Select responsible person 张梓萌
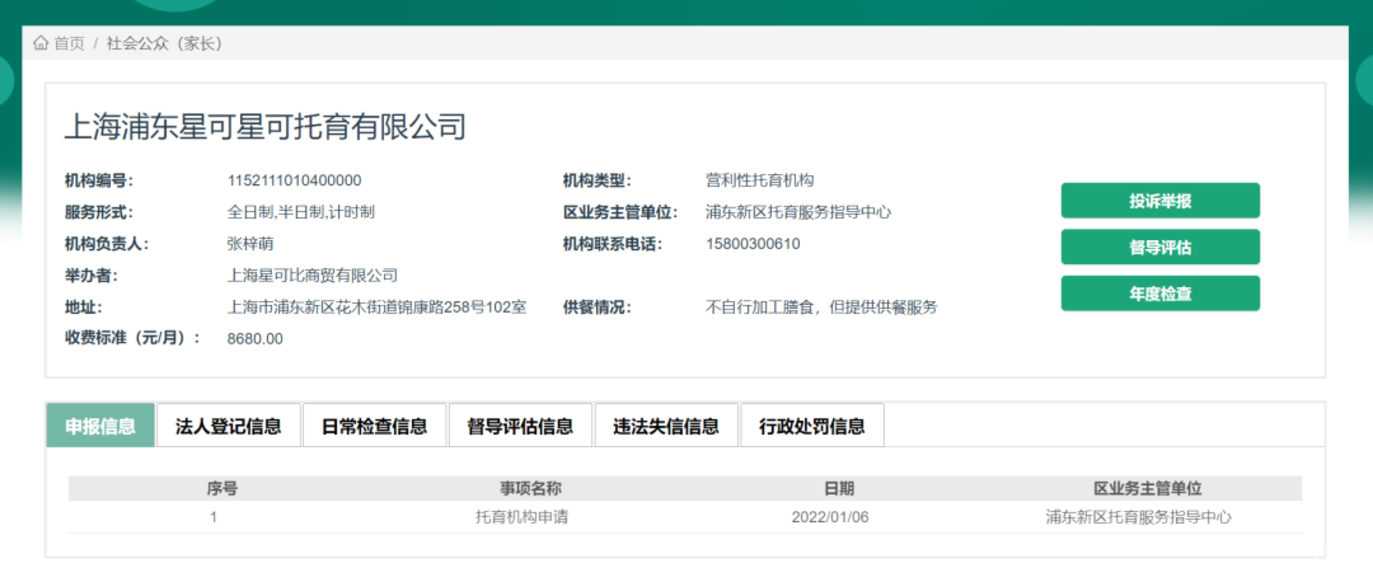The image size is (1373, 582). pyautogui.click(x=250, y=243)
